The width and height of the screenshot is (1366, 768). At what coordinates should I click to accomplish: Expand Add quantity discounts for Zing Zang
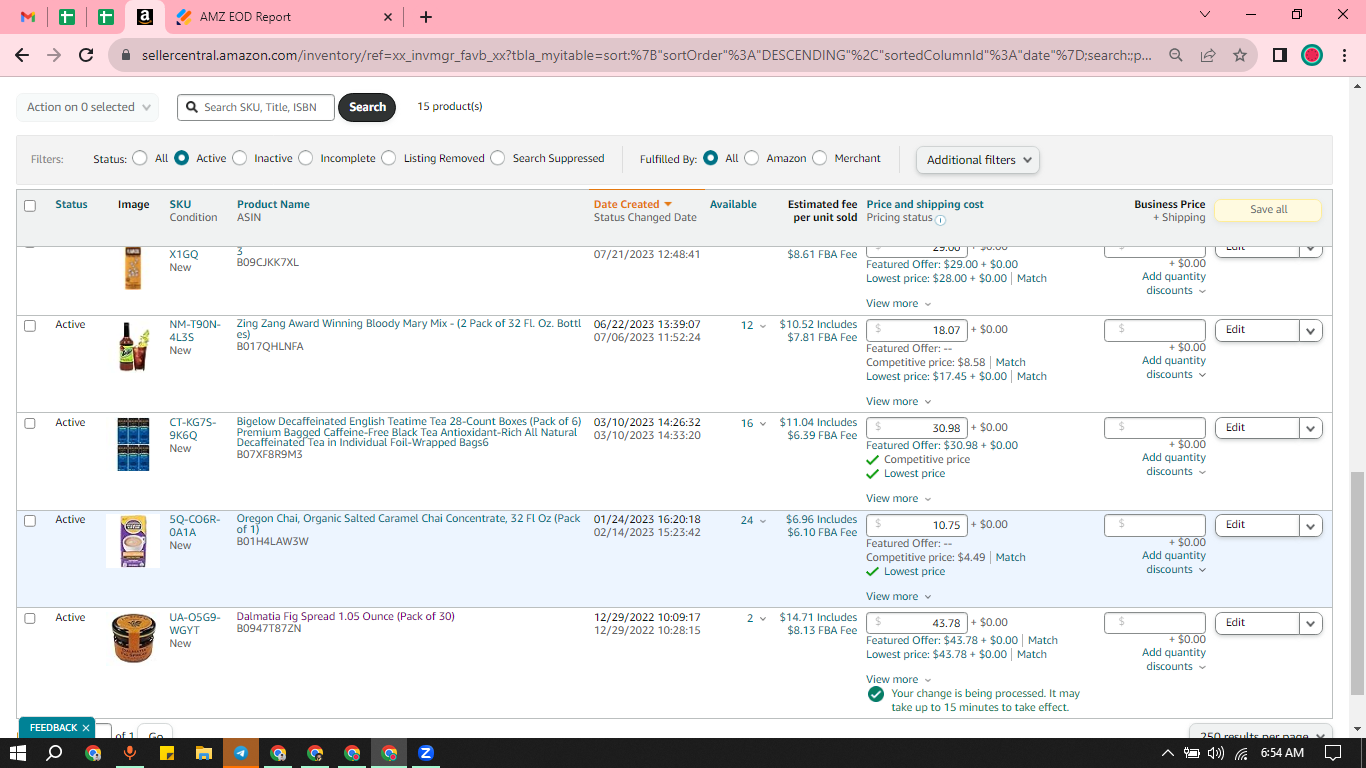tap(1174, 367)
